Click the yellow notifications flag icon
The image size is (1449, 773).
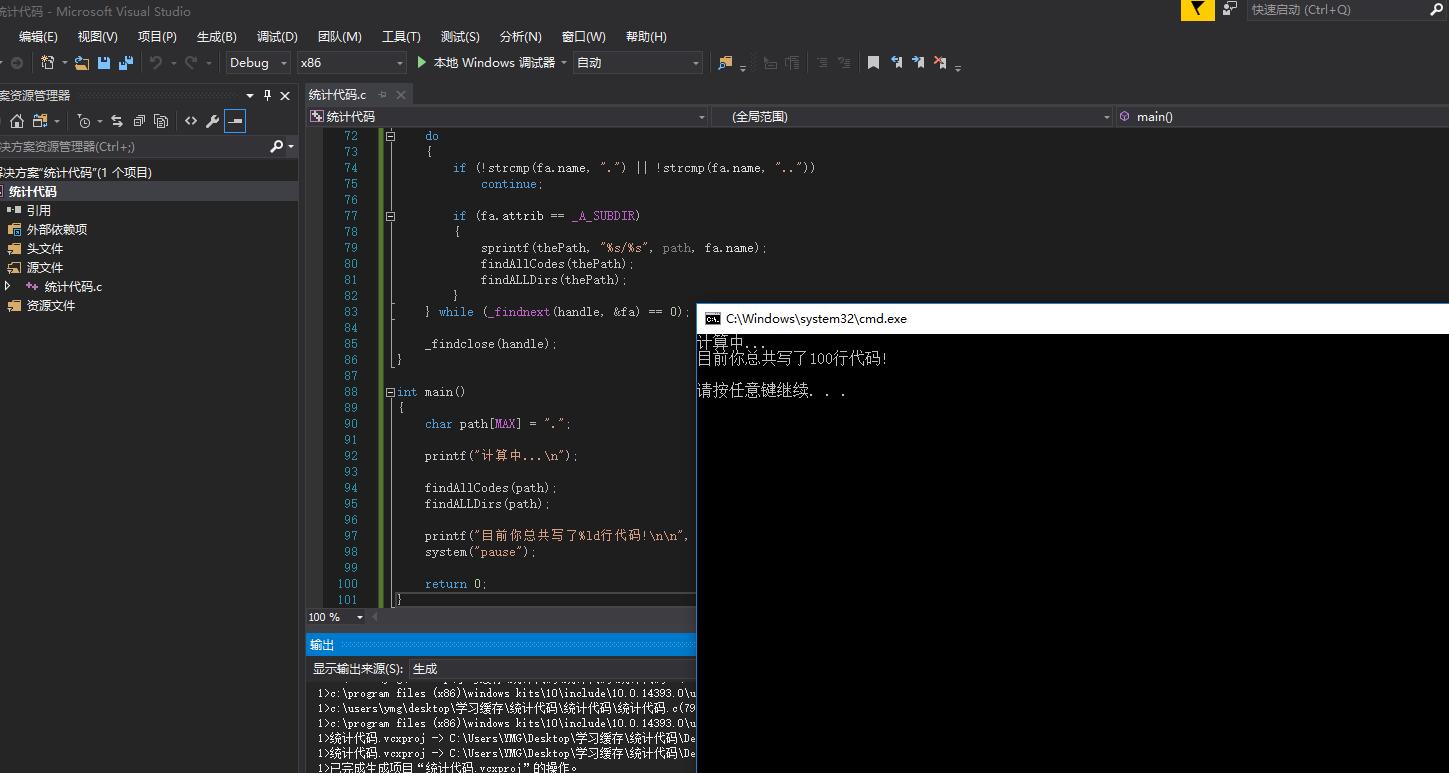tap(1197, 10)
